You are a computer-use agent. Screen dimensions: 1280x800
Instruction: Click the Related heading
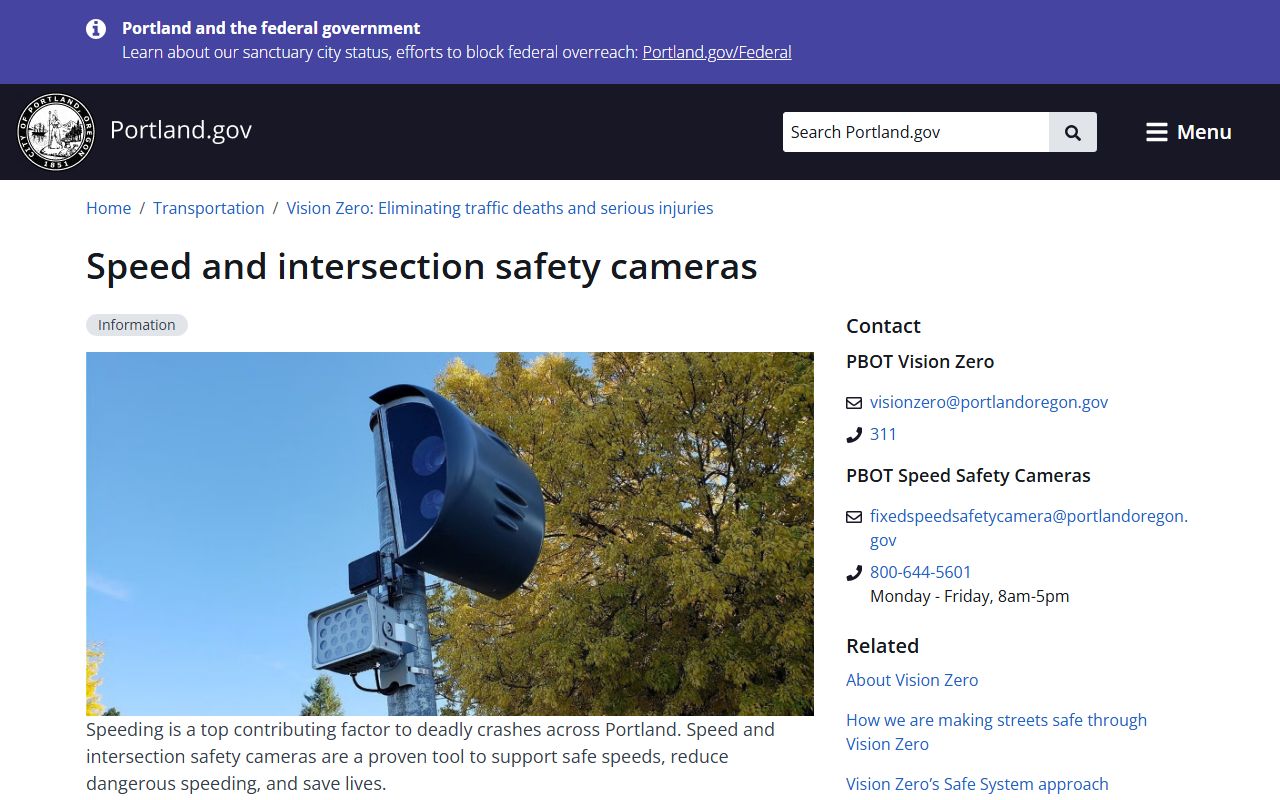[x=882, y=646]
